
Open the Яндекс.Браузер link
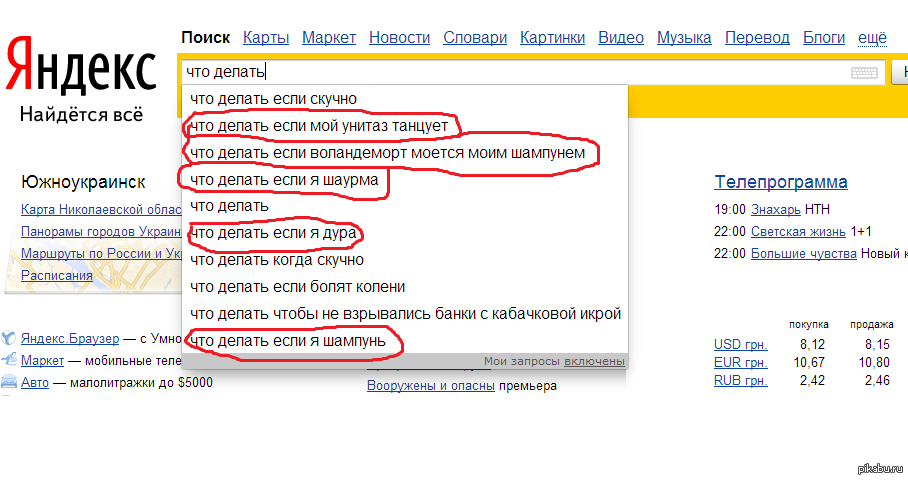click(70, 338)
